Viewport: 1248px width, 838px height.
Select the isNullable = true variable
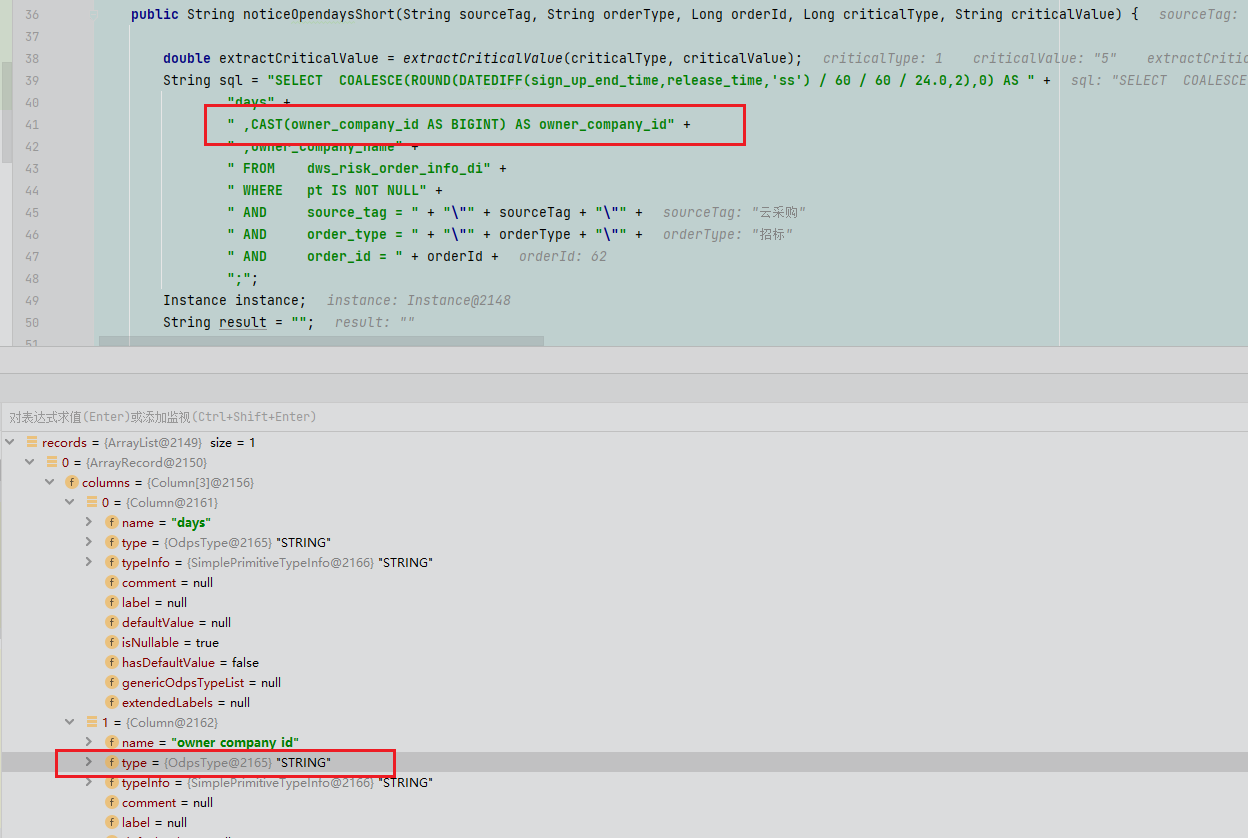point(170,642)
